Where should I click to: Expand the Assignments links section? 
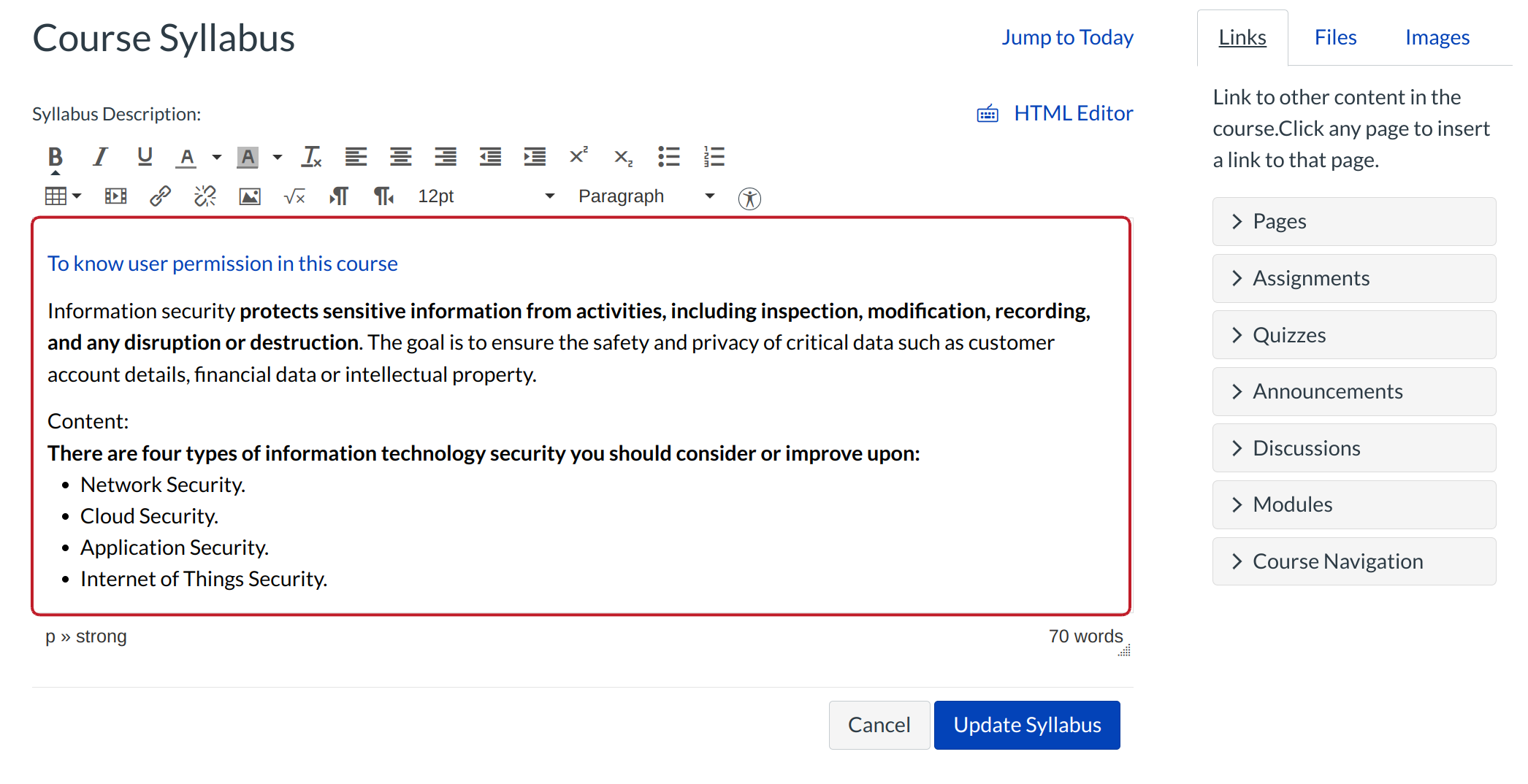coord(1353,278)
